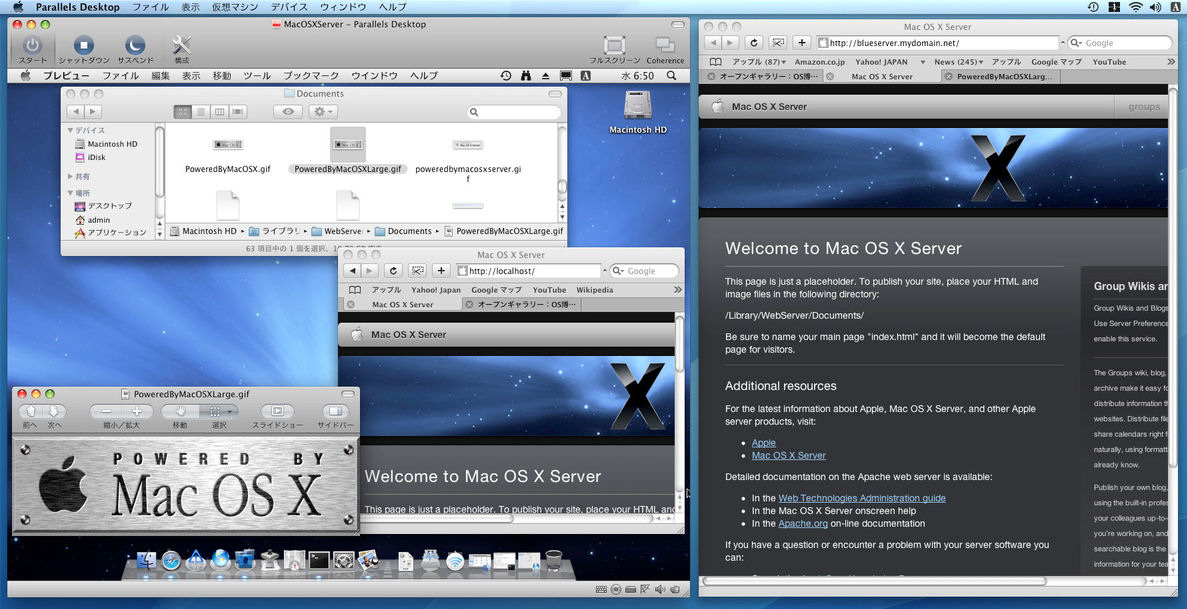Select Finder column view button
1187x609 pixels.
[220, 111]
